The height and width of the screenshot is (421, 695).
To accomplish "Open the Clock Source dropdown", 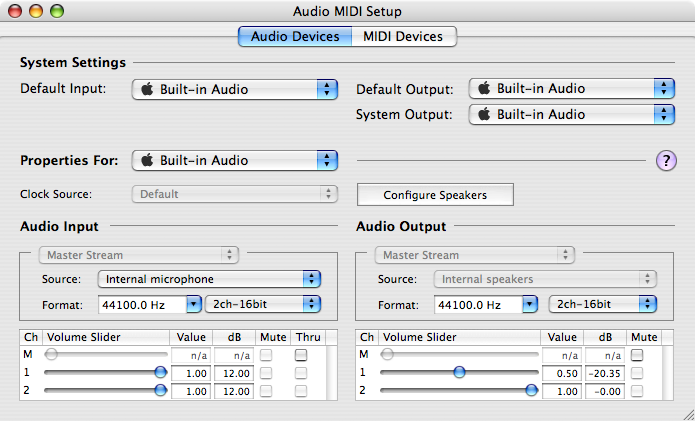I will pyautogui.click(x=235, y=194).
